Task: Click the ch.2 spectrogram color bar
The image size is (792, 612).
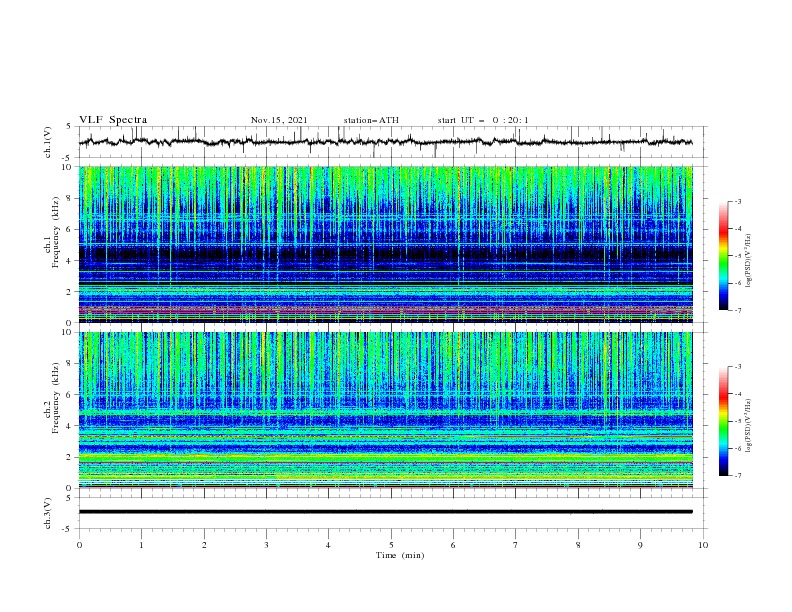Action: 724,421
